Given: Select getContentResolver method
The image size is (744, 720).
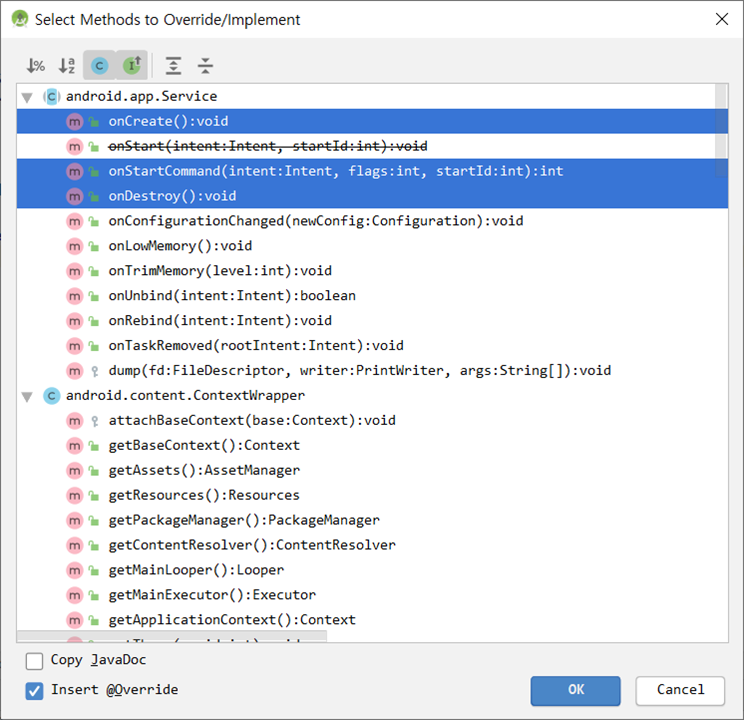Looking at the screenshot, I should [x=372, y=545].
